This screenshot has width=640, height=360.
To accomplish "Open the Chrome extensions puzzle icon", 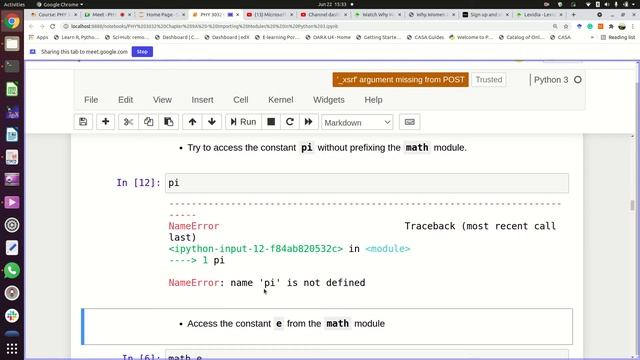I will (611, 26).
